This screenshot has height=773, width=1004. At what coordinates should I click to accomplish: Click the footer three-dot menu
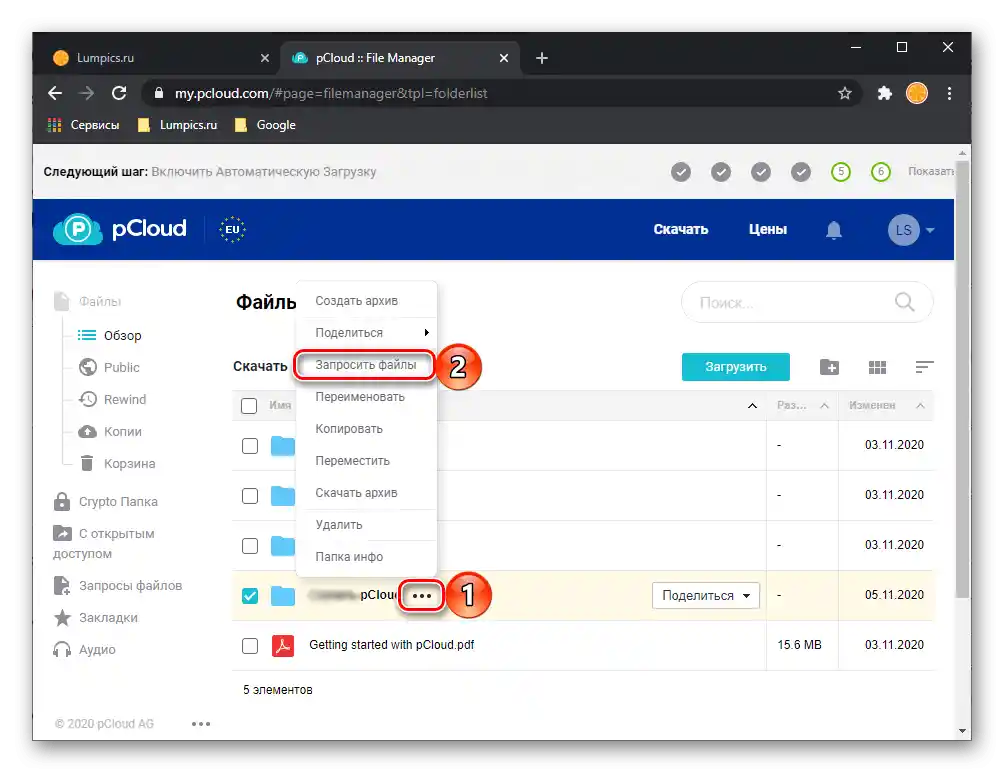(x=200, y=724)
